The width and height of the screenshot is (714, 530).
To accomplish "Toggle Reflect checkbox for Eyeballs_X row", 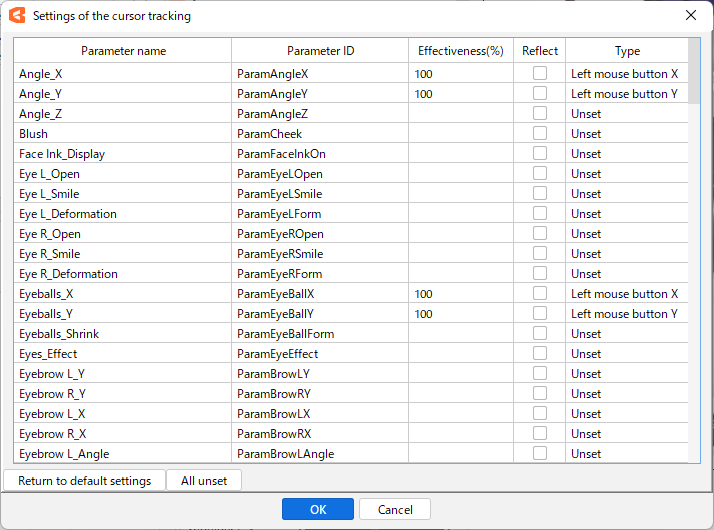I will [x=540, y=293].
